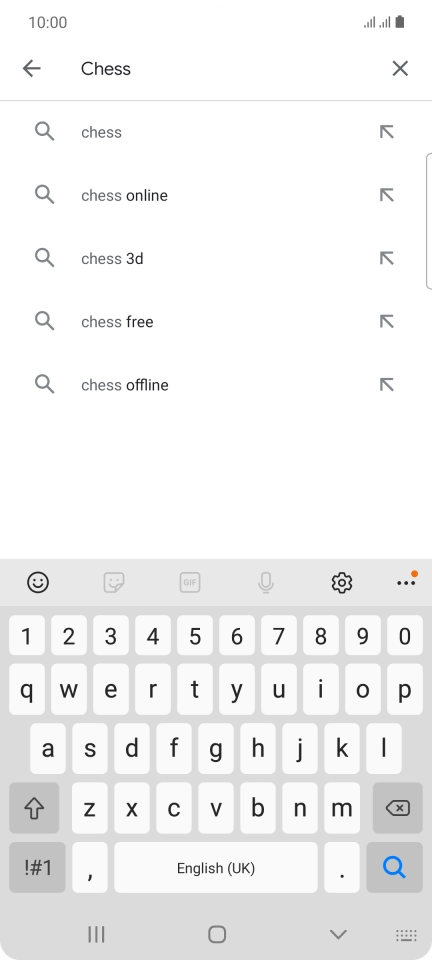
Task: Hide keyboard using down chevron
Action: coord(338,934)
